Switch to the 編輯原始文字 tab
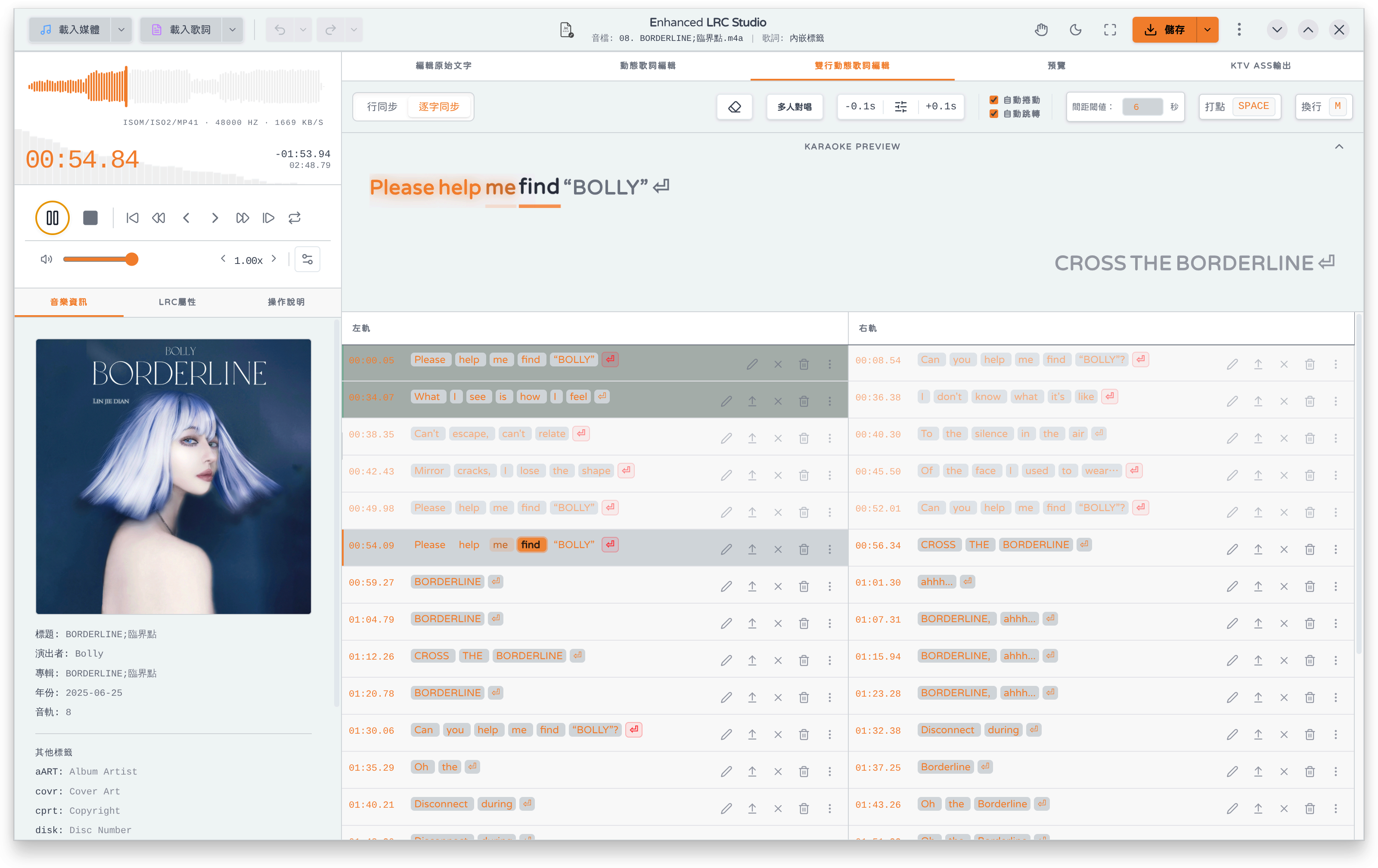The width and height of the screenshot is (1378, 868). pyautogui.click(x=444, y=66)
